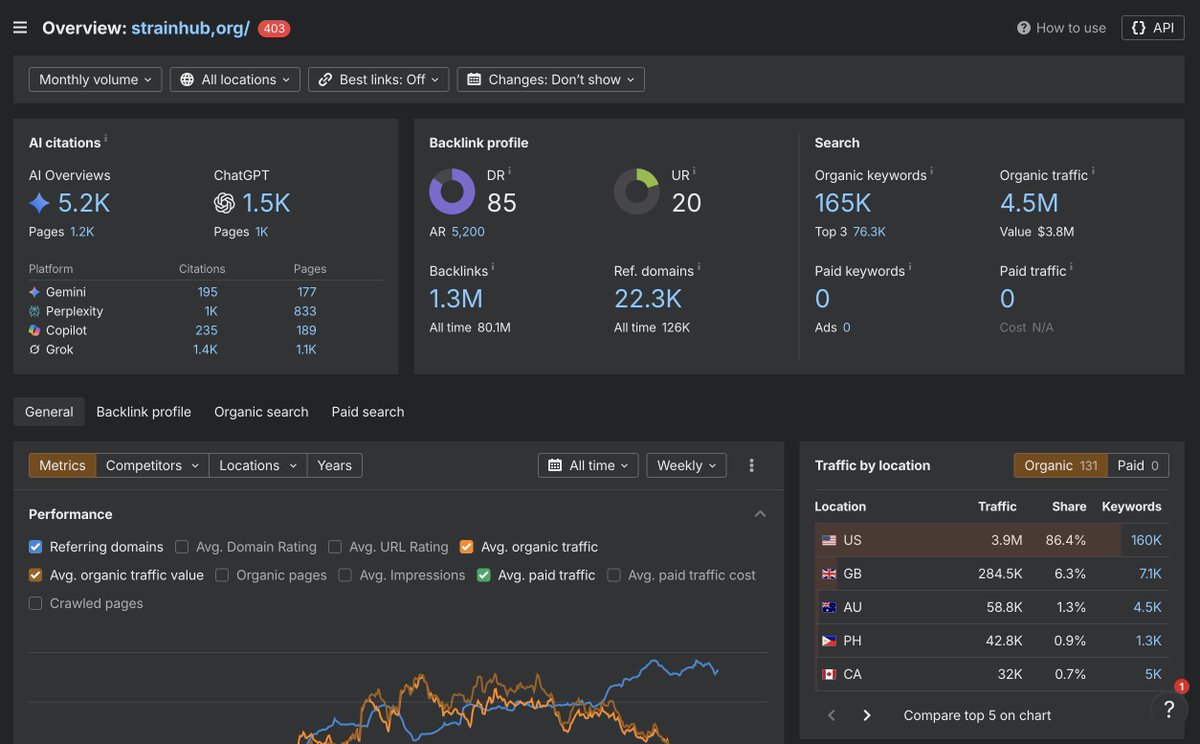Click the DR donut chart
This screenshot has height=744, width=1200.
tap(452, 191)
